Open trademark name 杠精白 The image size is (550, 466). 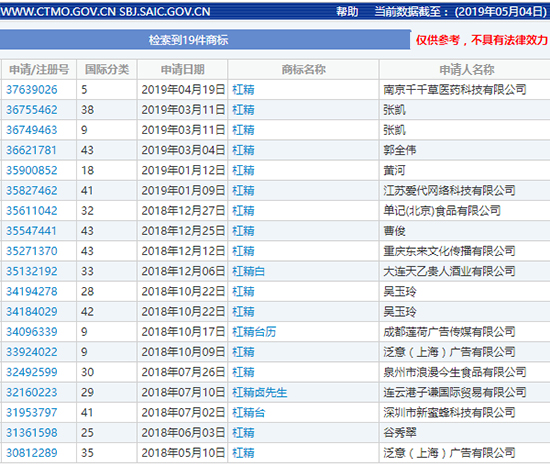(248, 271)
